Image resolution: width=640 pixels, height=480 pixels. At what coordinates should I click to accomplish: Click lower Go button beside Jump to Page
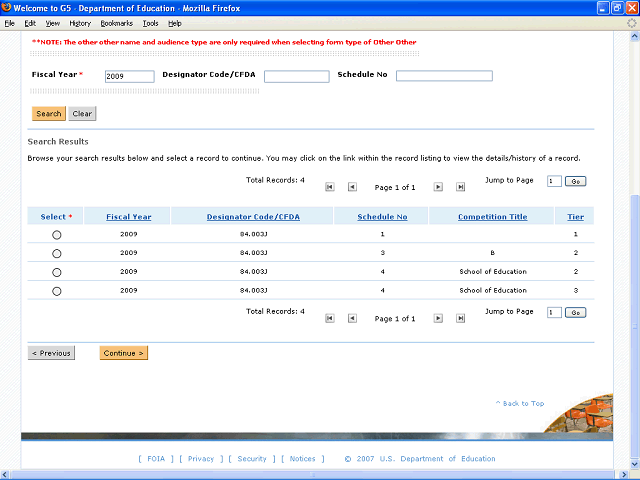tap(576, 313)
